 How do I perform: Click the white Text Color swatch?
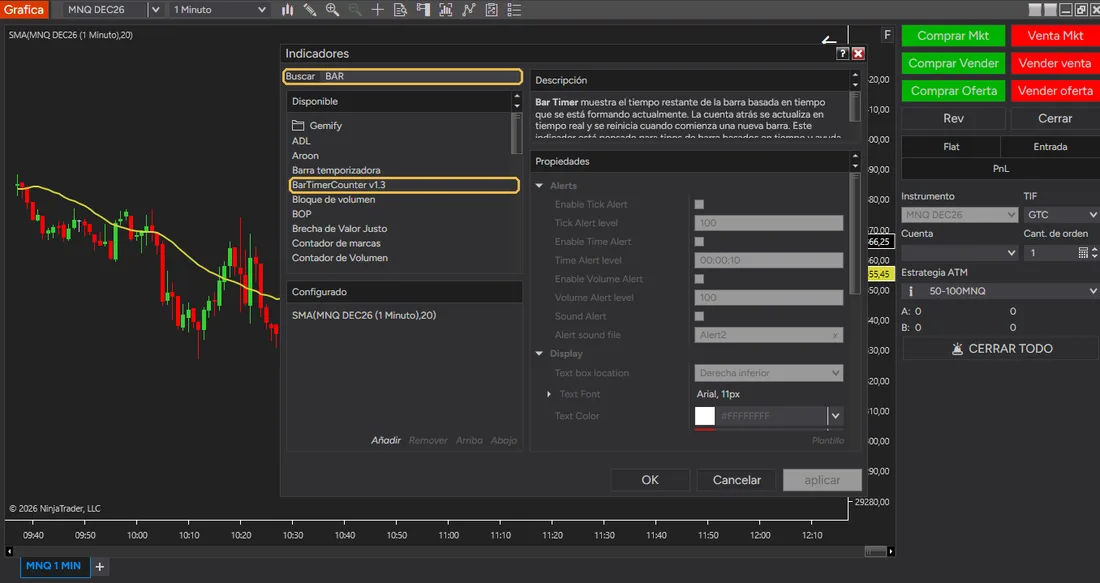704,416
